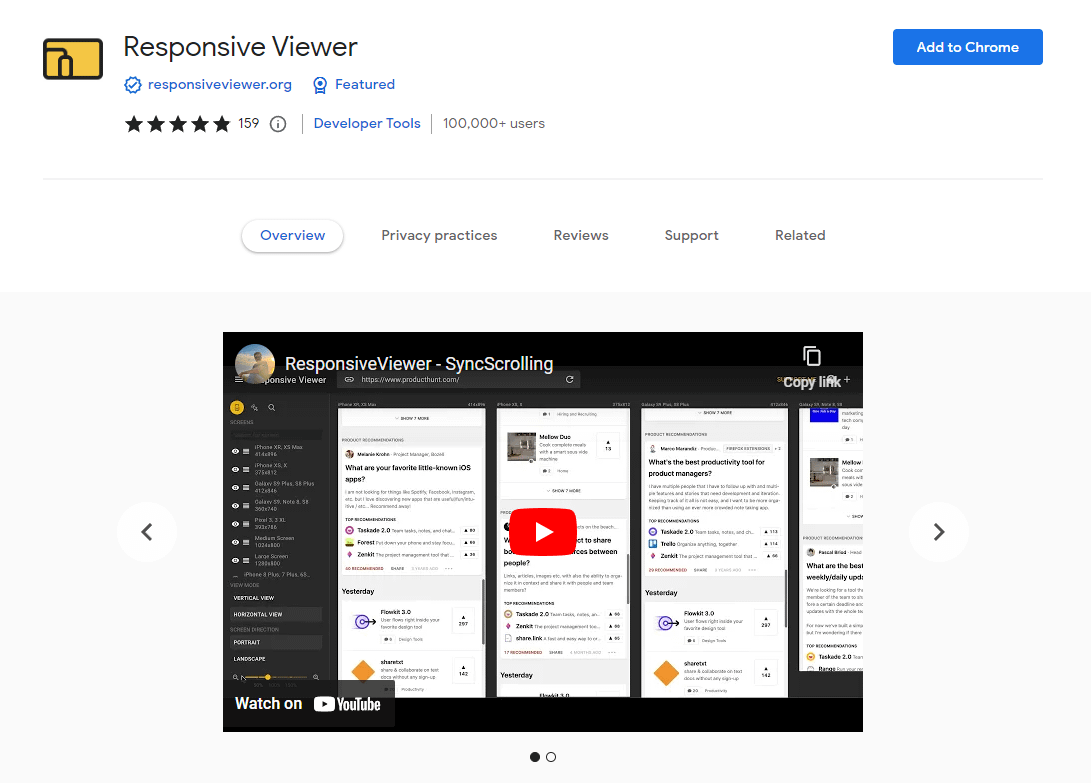Play the ResponsiveViewer YouTube video

[543, 532]
